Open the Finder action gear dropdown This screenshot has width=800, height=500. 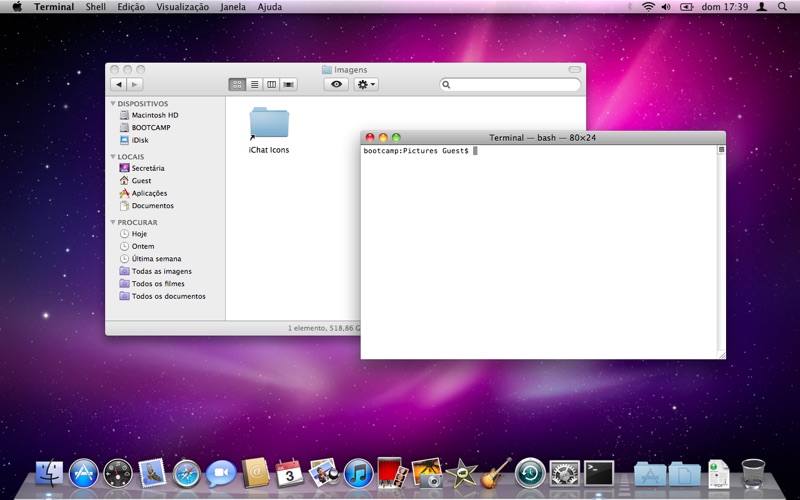(367, 85)
